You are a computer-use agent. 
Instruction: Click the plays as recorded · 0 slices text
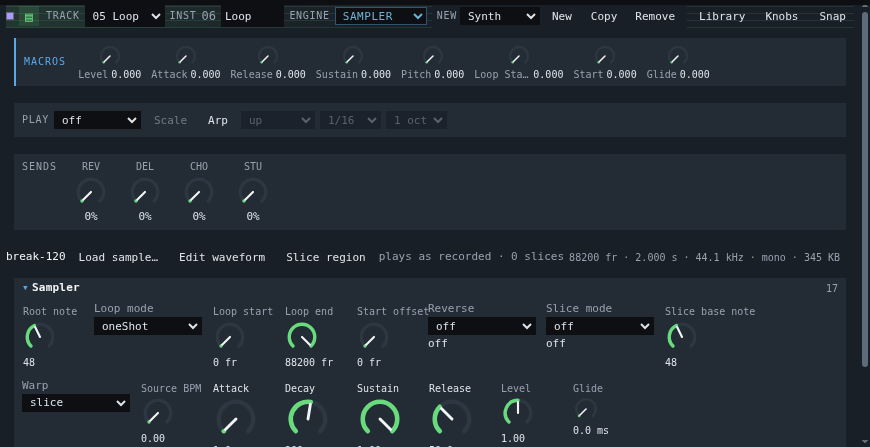472,256
